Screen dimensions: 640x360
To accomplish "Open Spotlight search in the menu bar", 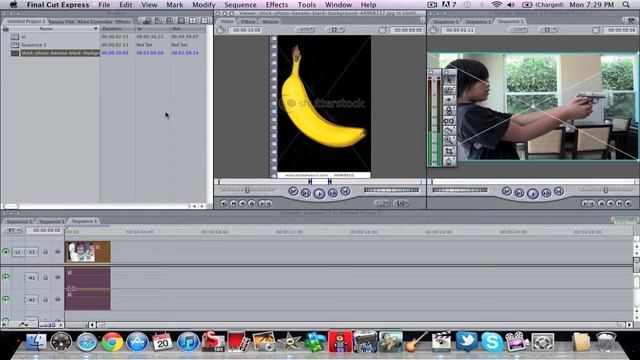I will click(626, 5).
